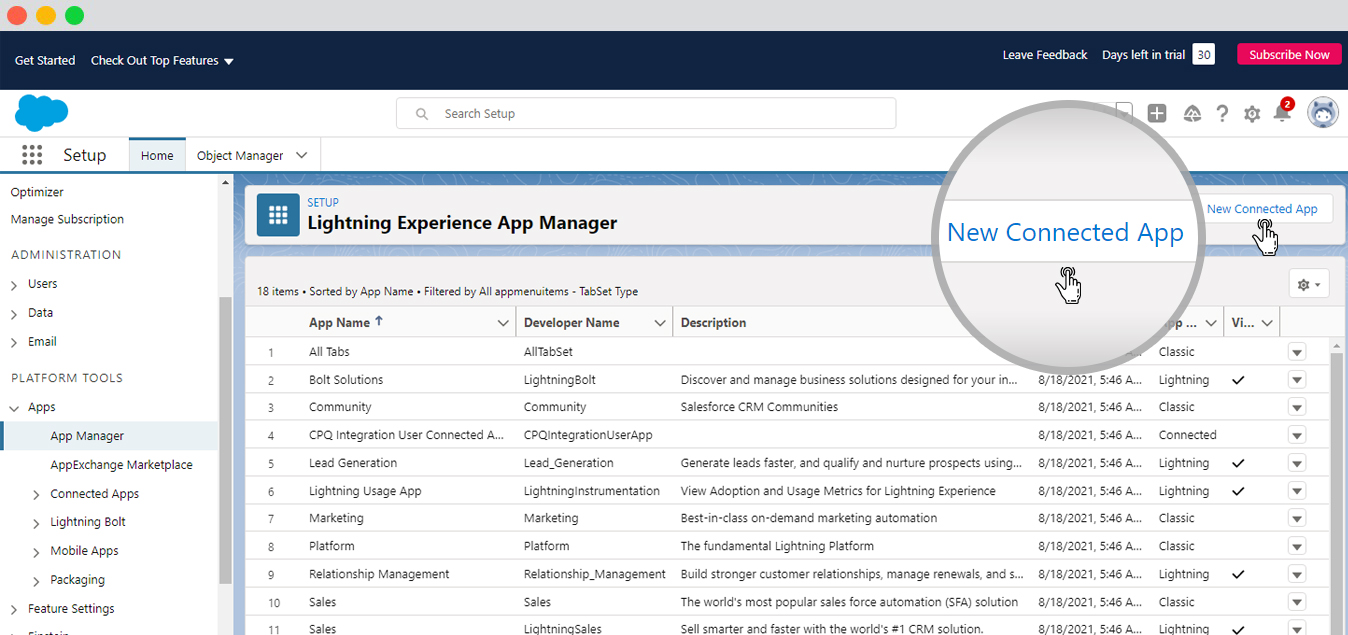The width and height of the screenshot is (1348, 635).
Task: Open row actions for Community
Action: [x=1297, y=407]
